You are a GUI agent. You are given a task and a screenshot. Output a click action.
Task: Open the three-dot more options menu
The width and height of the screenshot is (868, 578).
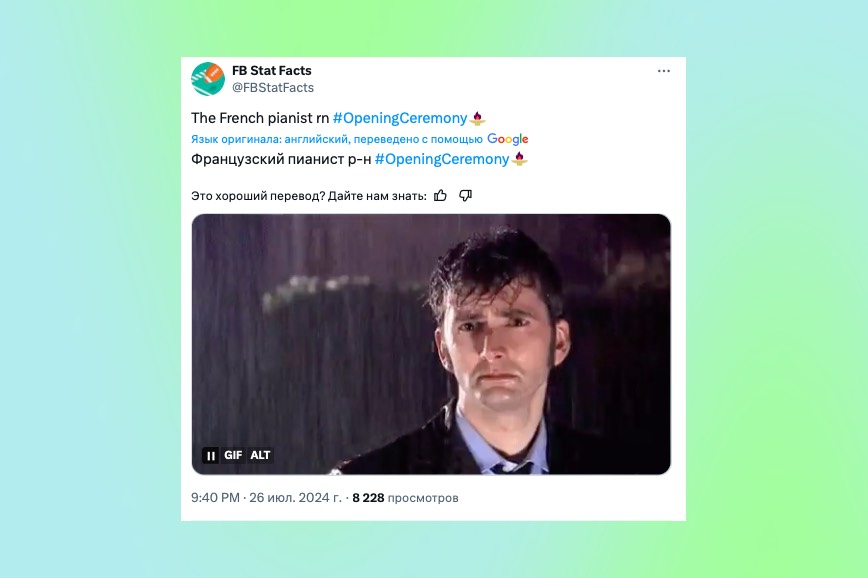(664, 71)
